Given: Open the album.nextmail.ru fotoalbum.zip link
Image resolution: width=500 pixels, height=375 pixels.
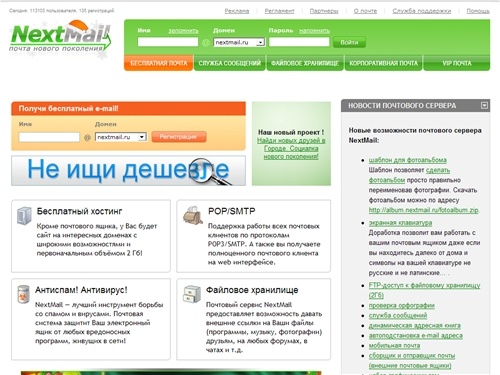Looking at the screenshot, I should [x=423, y=210].
